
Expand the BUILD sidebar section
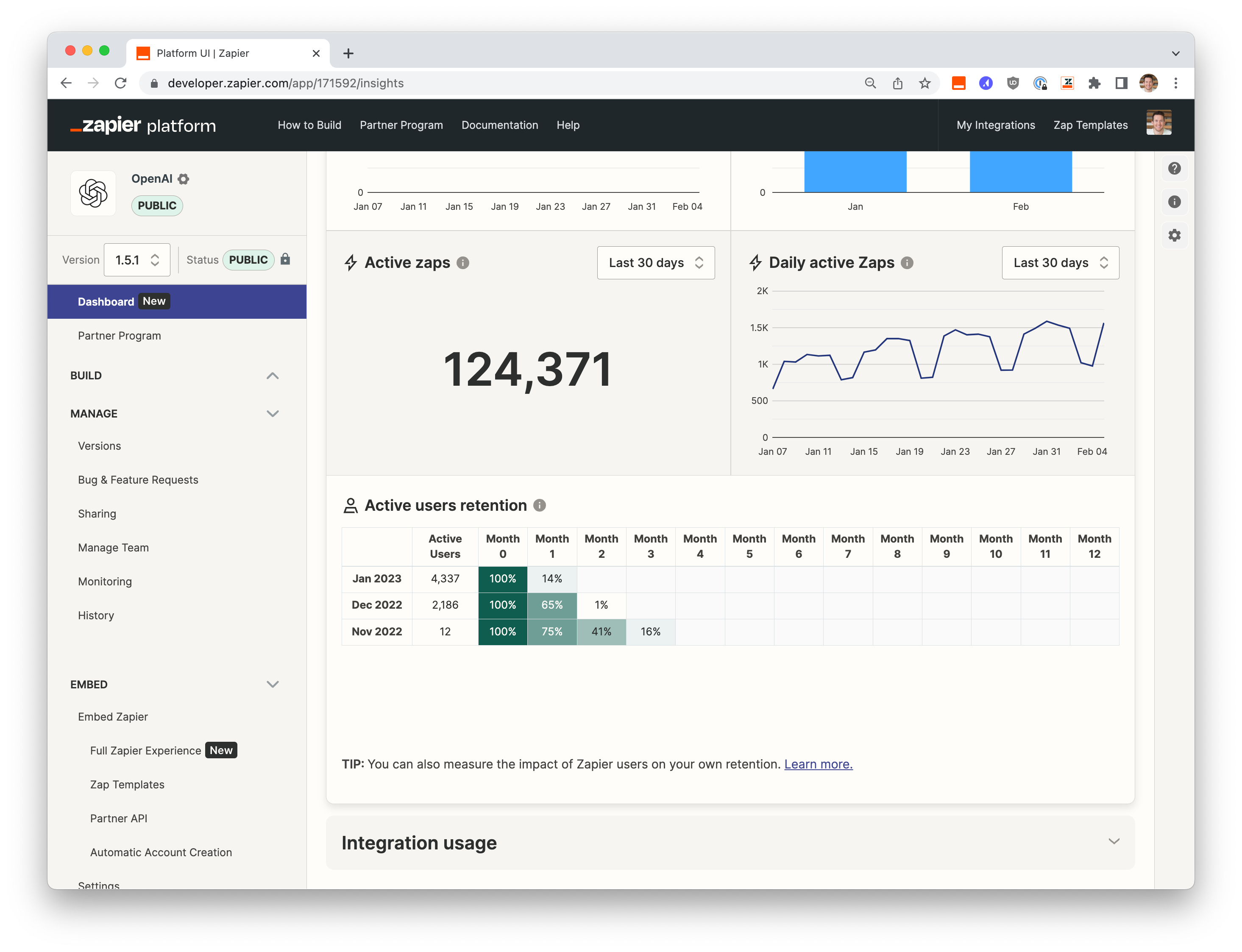tap(273, 376)
